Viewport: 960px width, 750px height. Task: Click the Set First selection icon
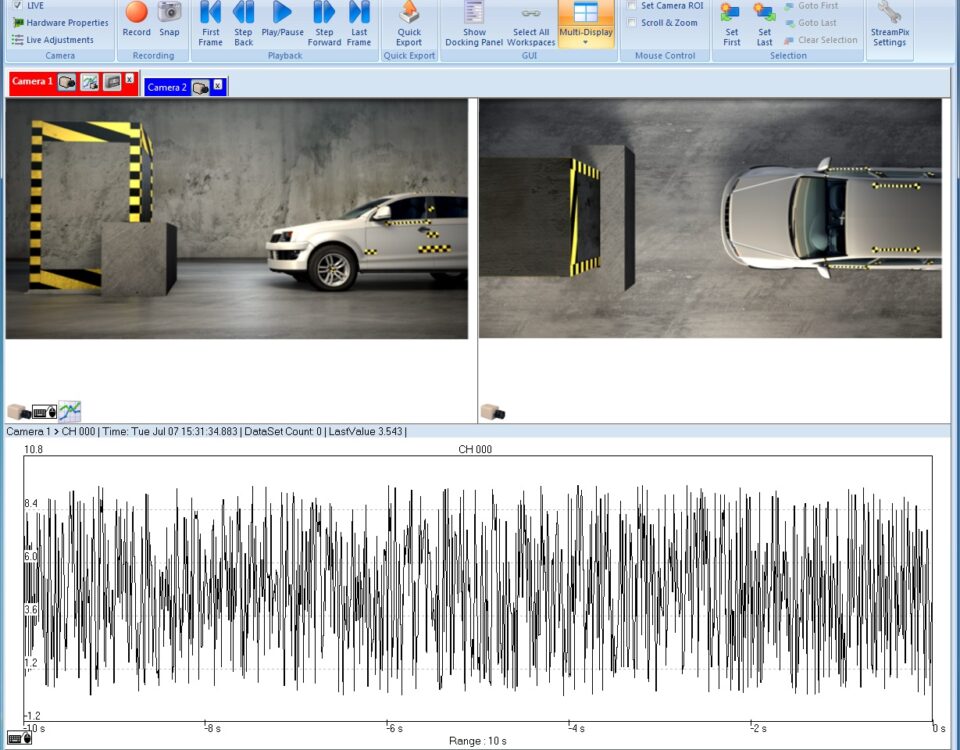pos(732,14)
